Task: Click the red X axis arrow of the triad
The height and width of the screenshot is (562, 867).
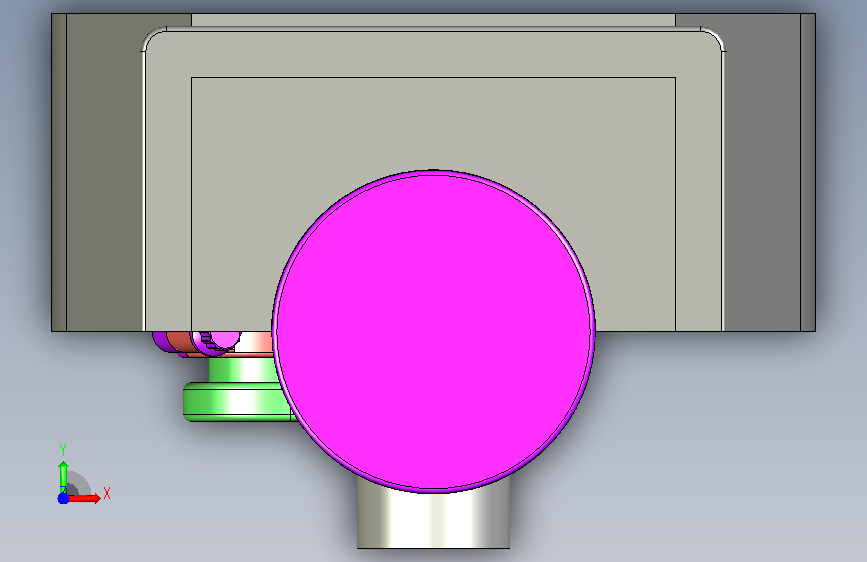Action: [84, 498]
